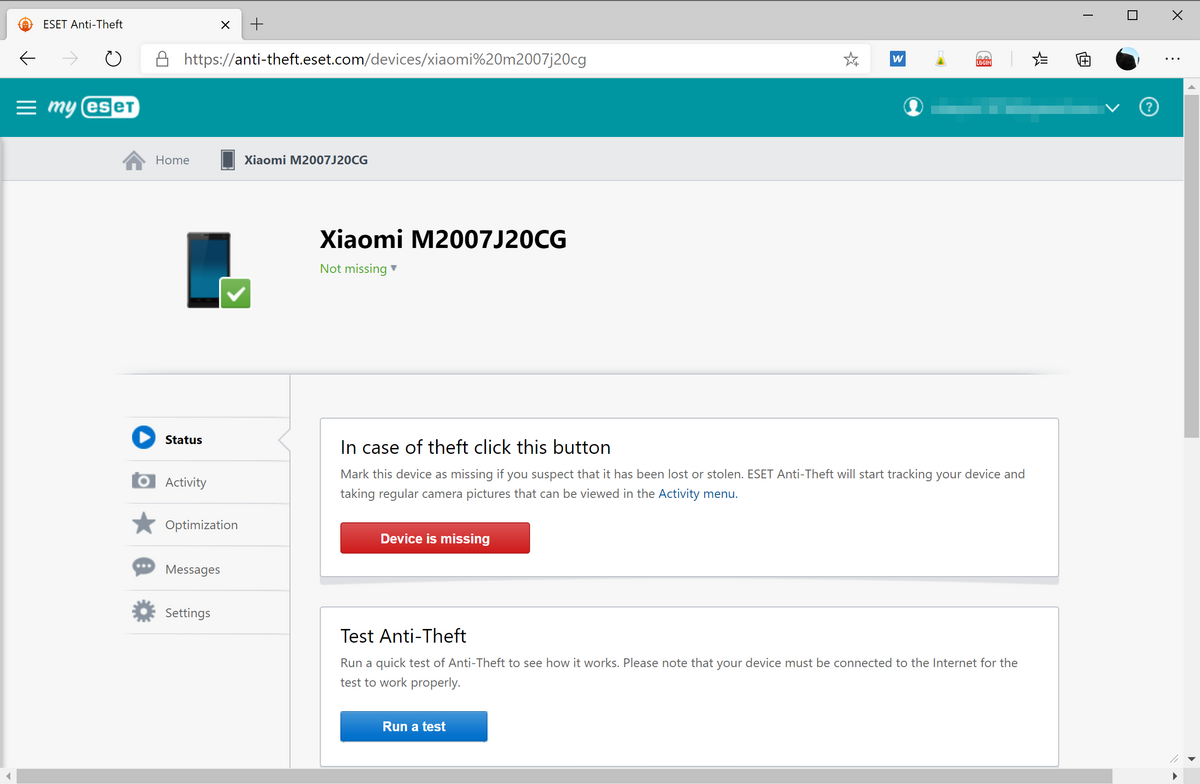Open the help question mark icon
Viewport: 1200px width, 784px height.
1149,107
